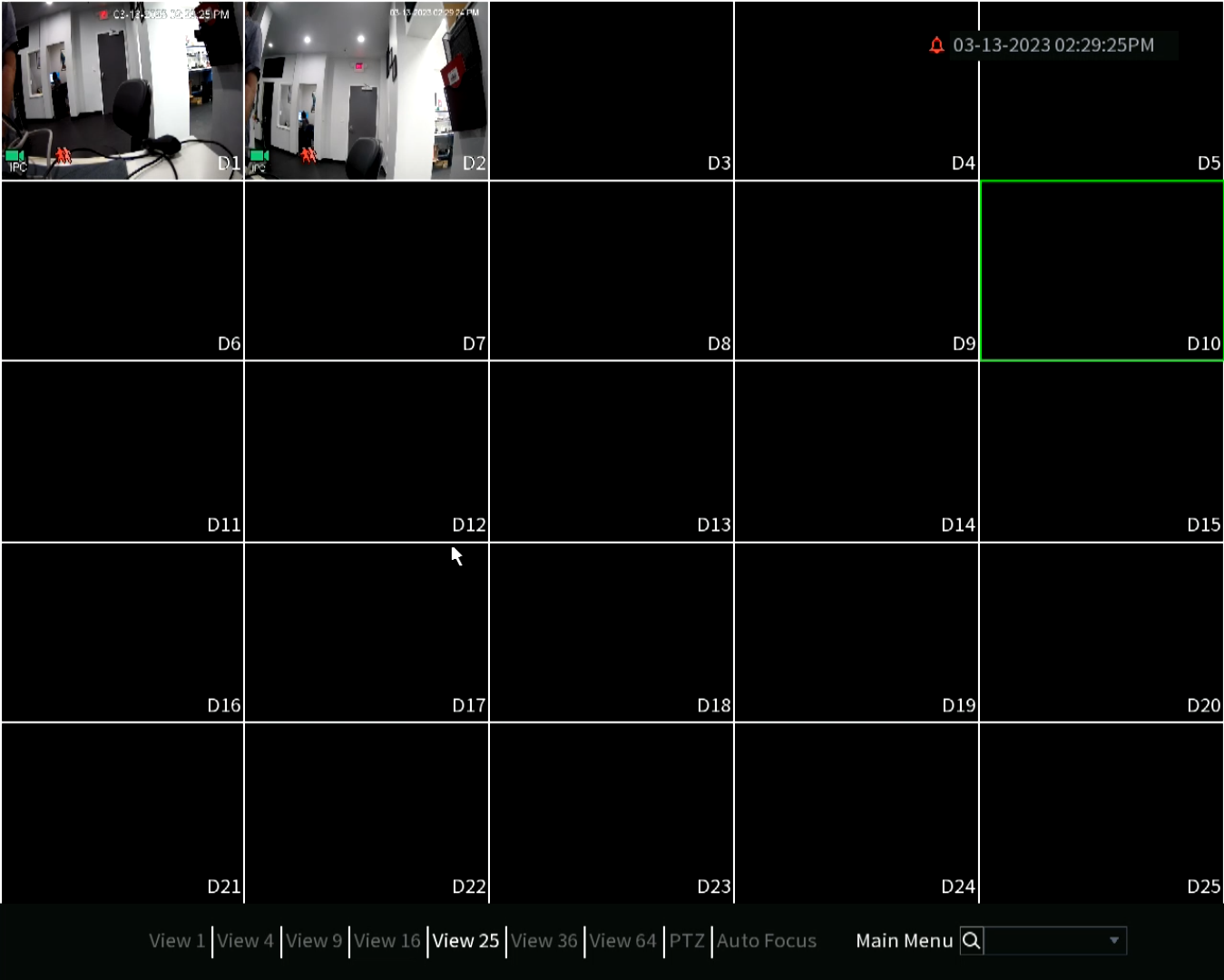
Task: Select empty channel D22
Action: (367, 813)
